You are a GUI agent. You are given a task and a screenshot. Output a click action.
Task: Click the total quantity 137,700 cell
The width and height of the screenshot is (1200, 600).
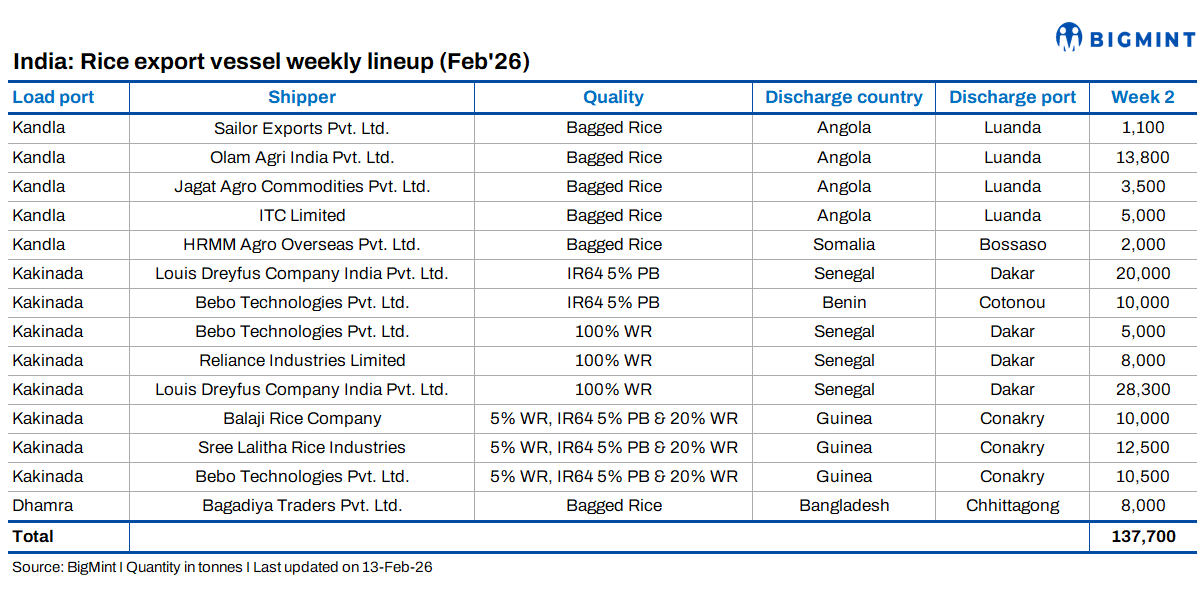point(1143,537)
